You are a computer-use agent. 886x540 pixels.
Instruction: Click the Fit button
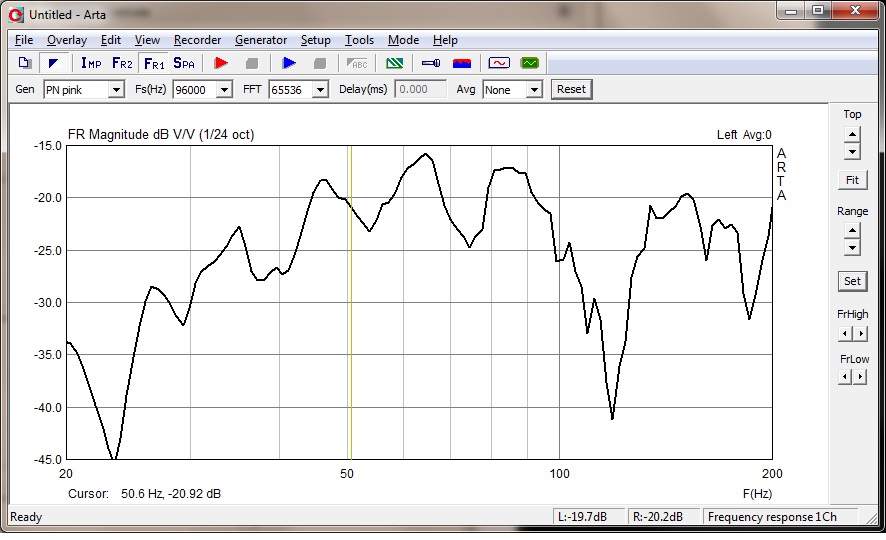click(x=852, y=180)
